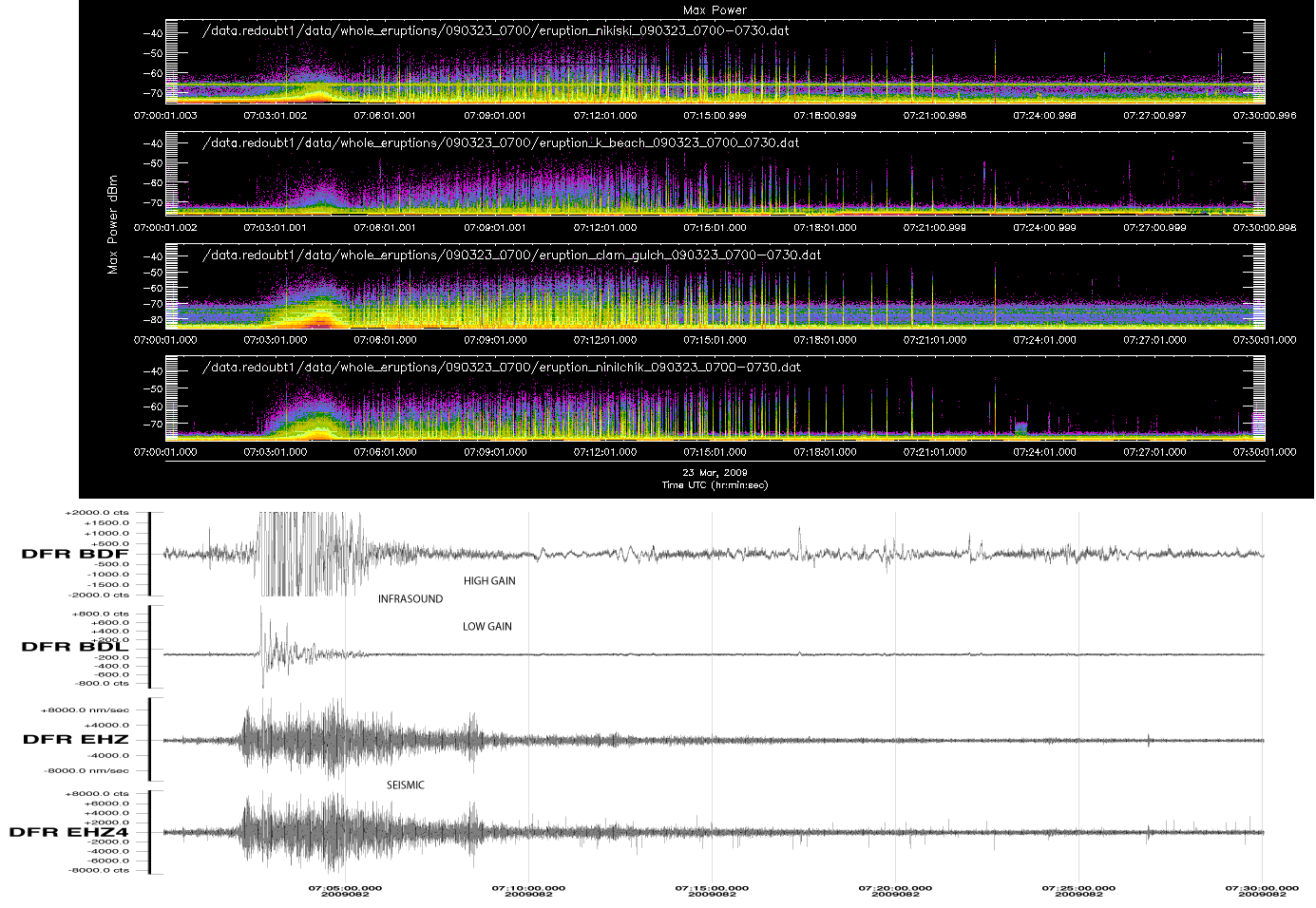The image size is (1316, 908).
Task: Click the 07:20:00.000 seismic time label
Action: coord(895,889)
